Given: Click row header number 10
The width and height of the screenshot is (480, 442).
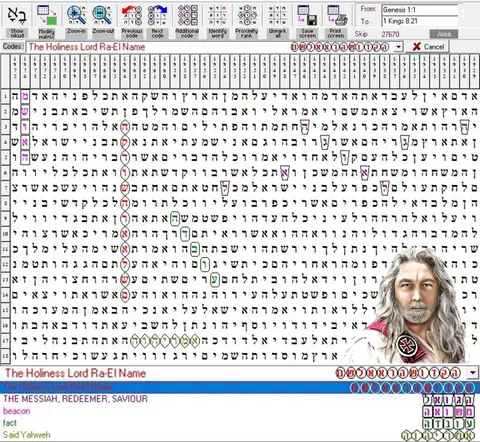Looking at the screenshot, I should (5, 234).
